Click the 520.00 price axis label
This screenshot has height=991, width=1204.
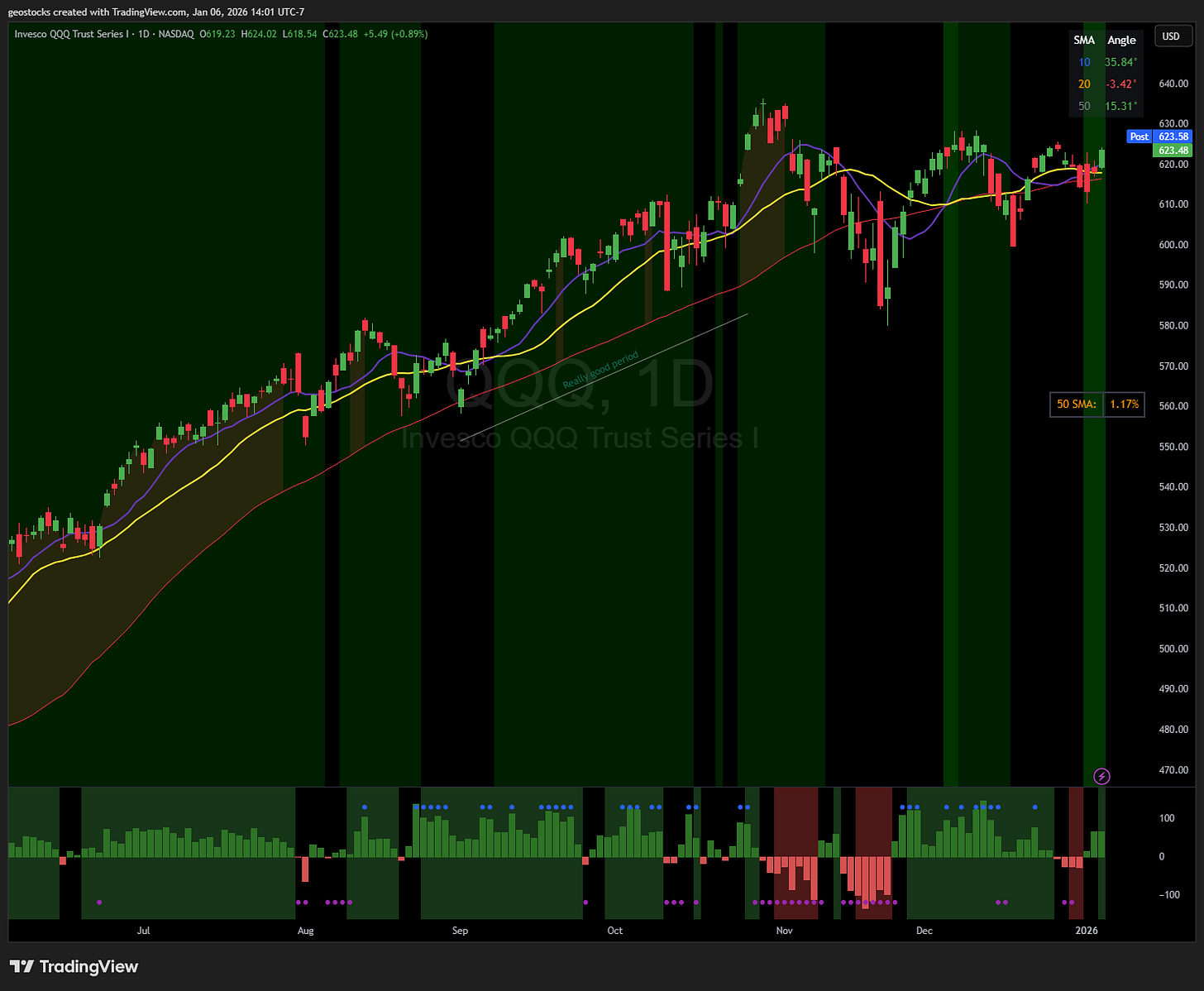1173,568
